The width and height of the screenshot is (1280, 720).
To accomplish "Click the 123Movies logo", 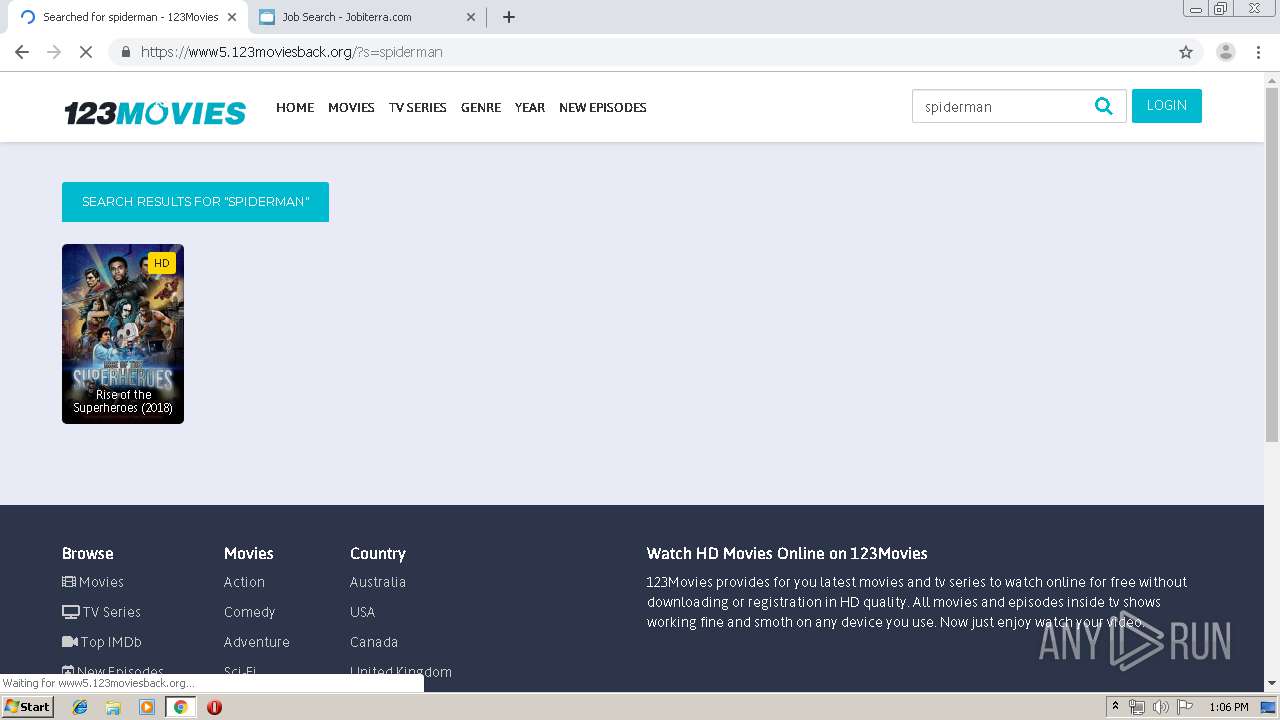I will (155, 113).
